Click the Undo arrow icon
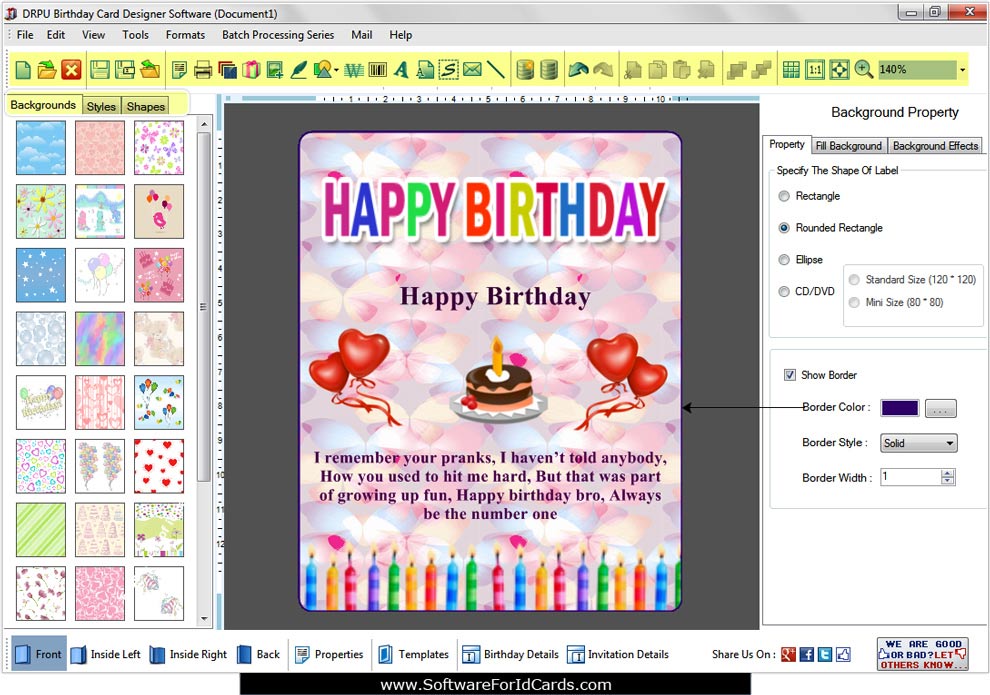The image size is (990, 695). (579, 70)
